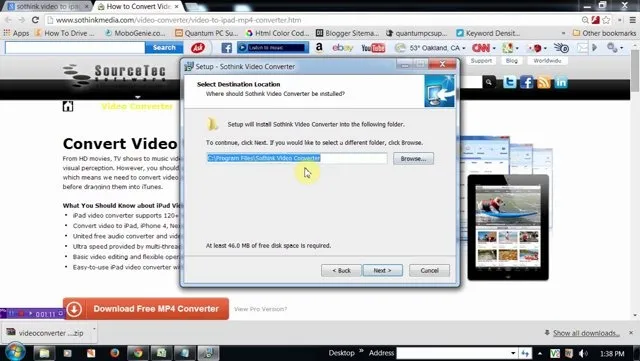Viewport: 640px width, 361px height.
Task: Click the site search magnifier button
Action: [489, 82]
